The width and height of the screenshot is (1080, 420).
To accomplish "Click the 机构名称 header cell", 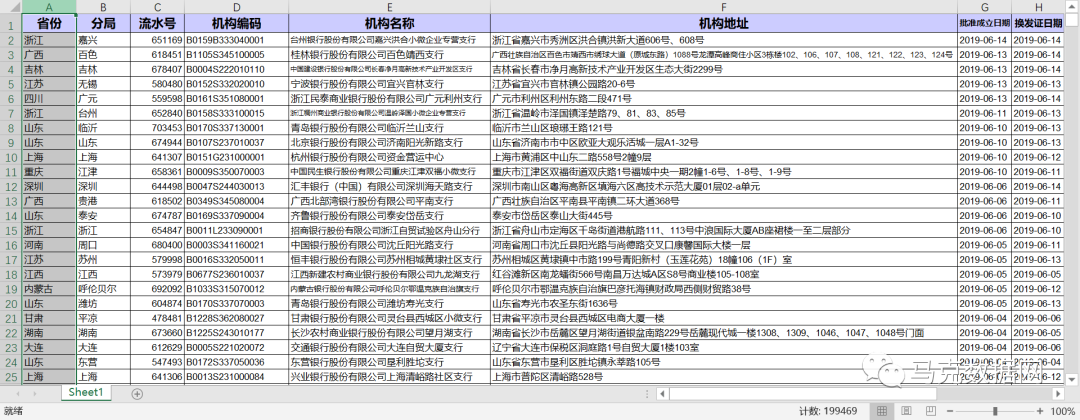I will click(x=390, y=23).
